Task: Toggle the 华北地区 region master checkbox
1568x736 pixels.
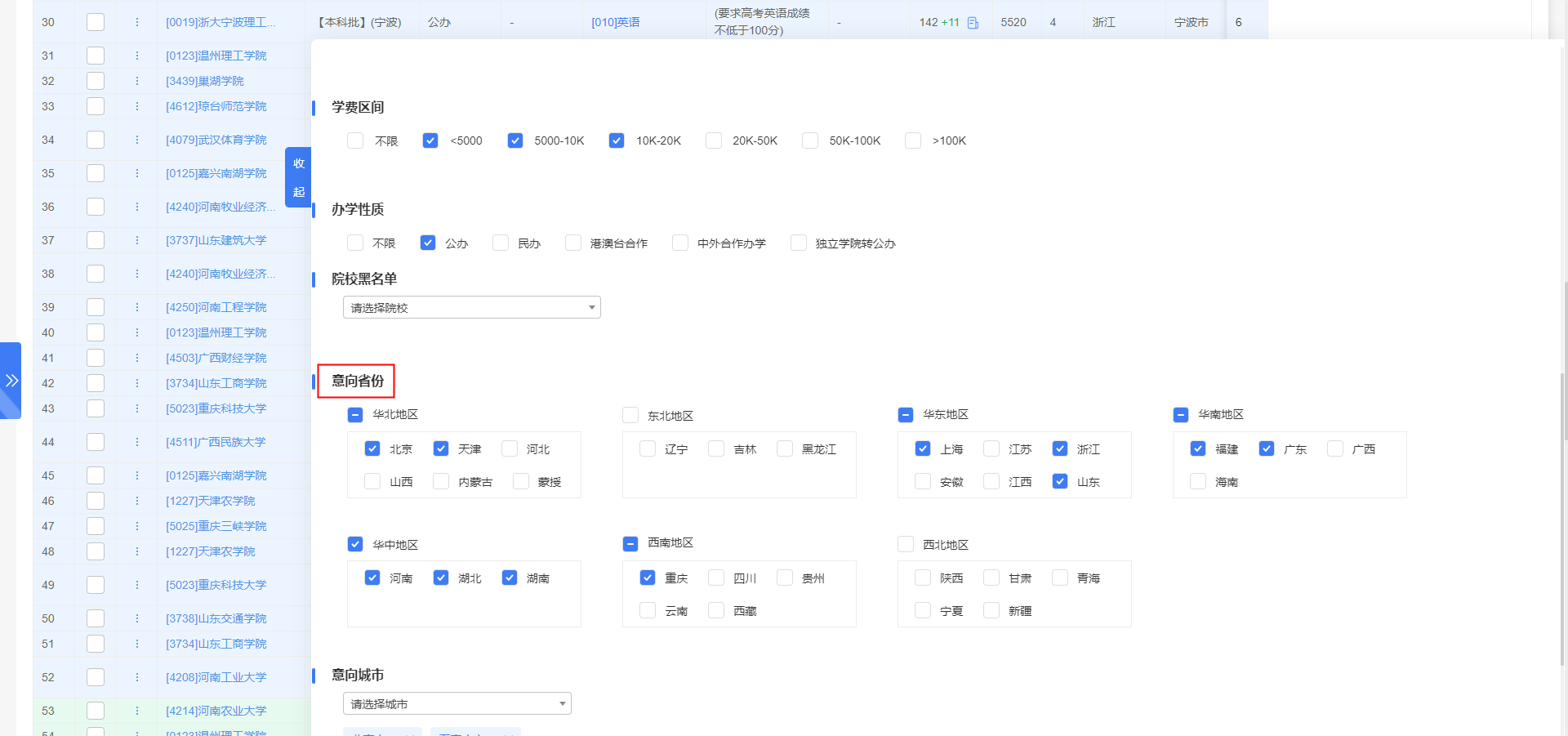Action: (x=355, y=415)
